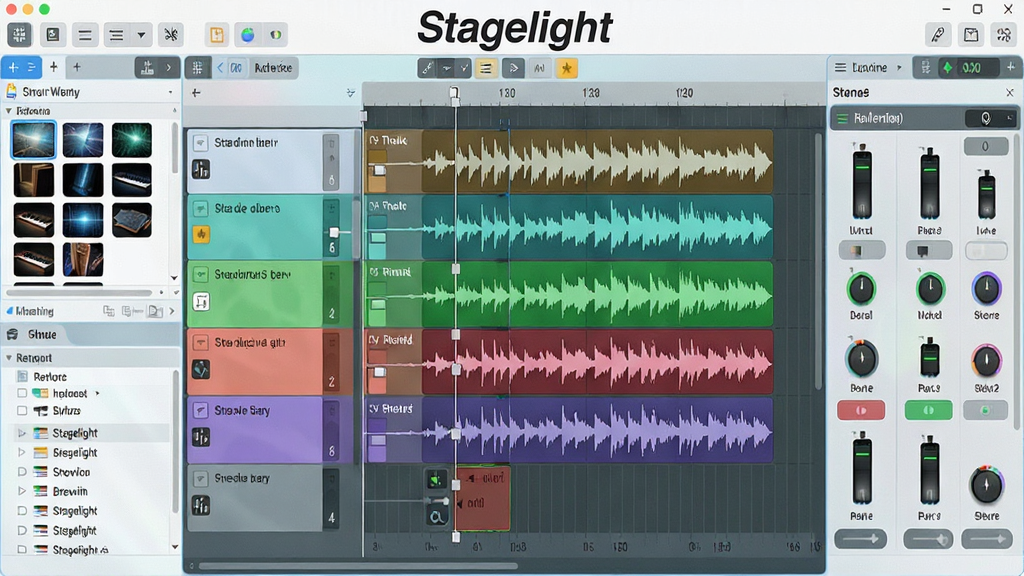Collapse the Retroort section

(9, 358)
